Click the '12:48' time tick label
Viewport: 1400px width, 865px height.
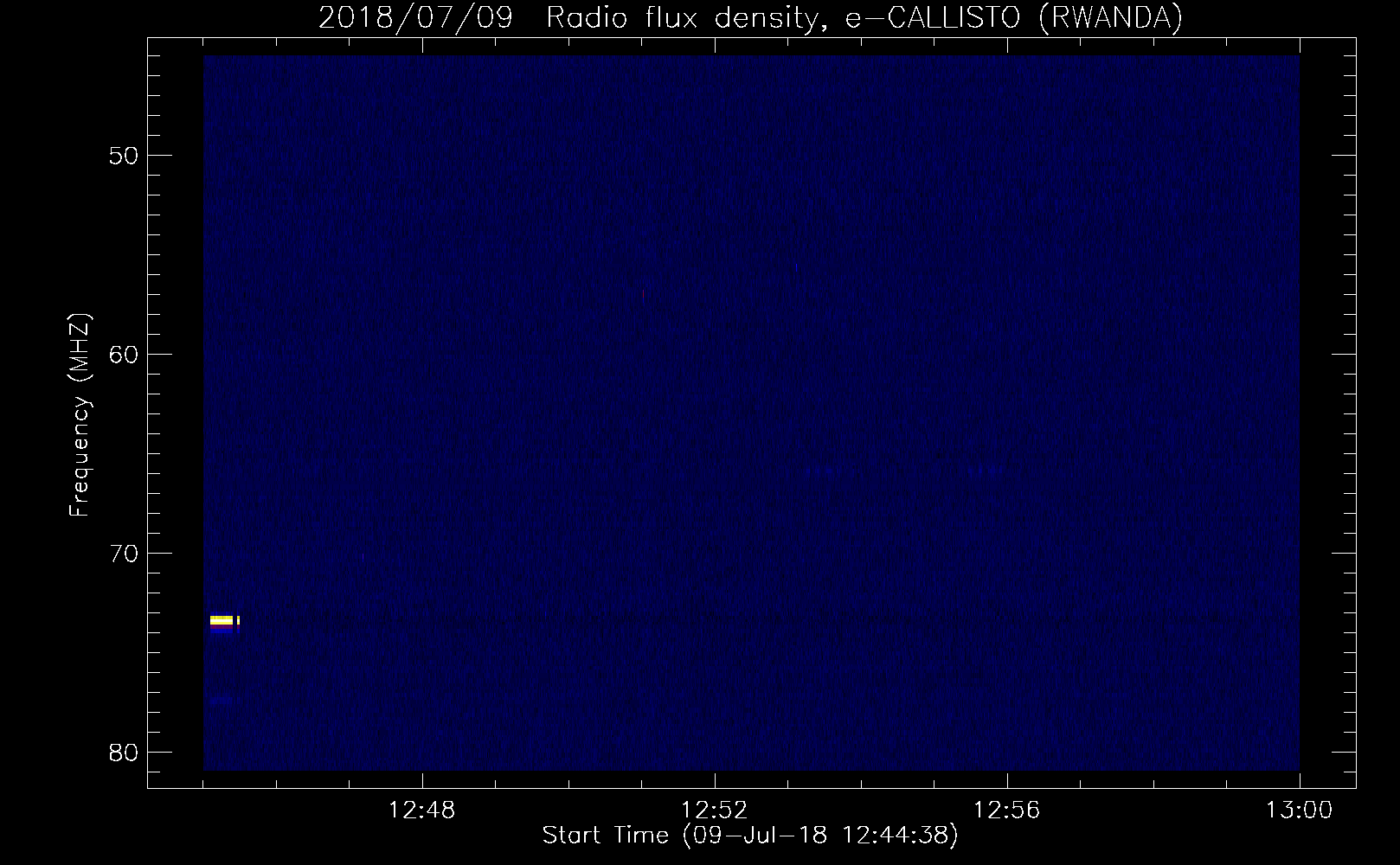pos(422,811)
